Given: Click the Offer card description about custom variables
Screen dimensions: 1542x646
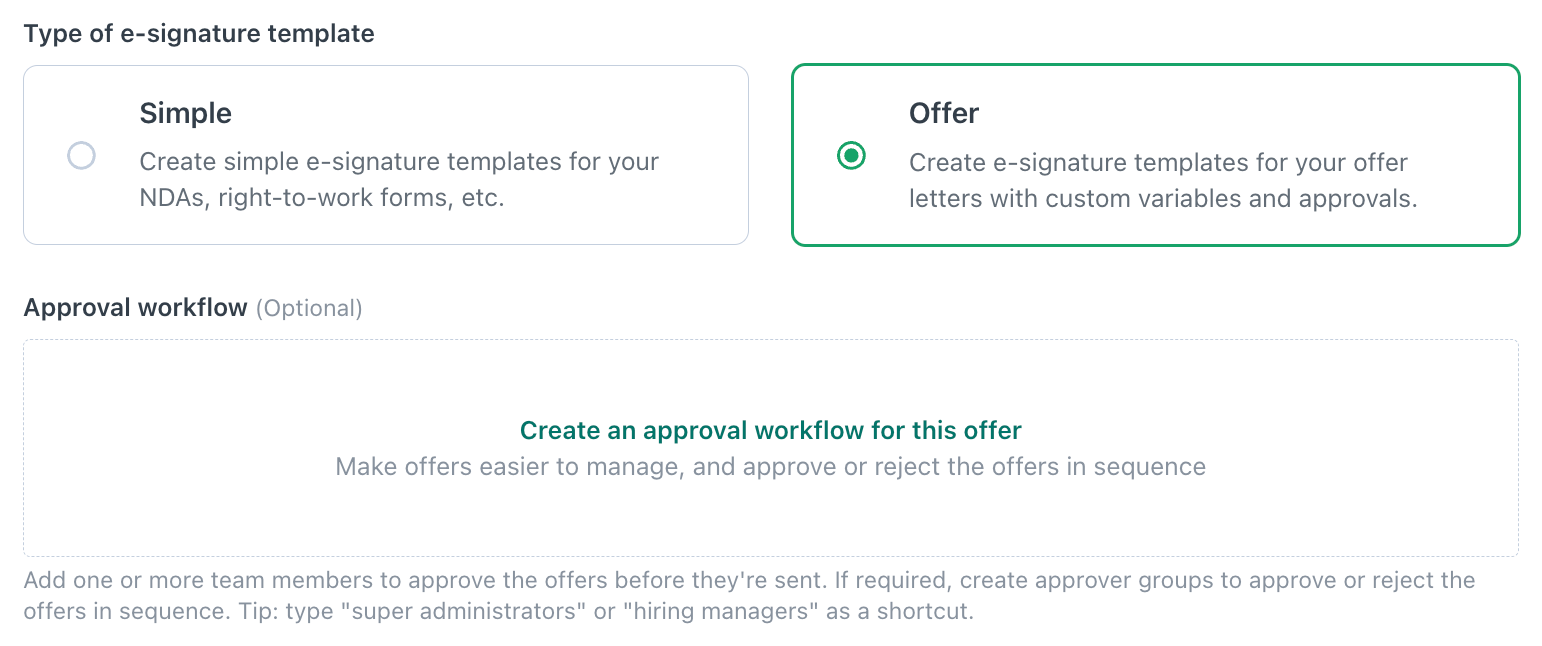Looking at the screenshot, I should pyautogui.click(x=1158, y=162).
